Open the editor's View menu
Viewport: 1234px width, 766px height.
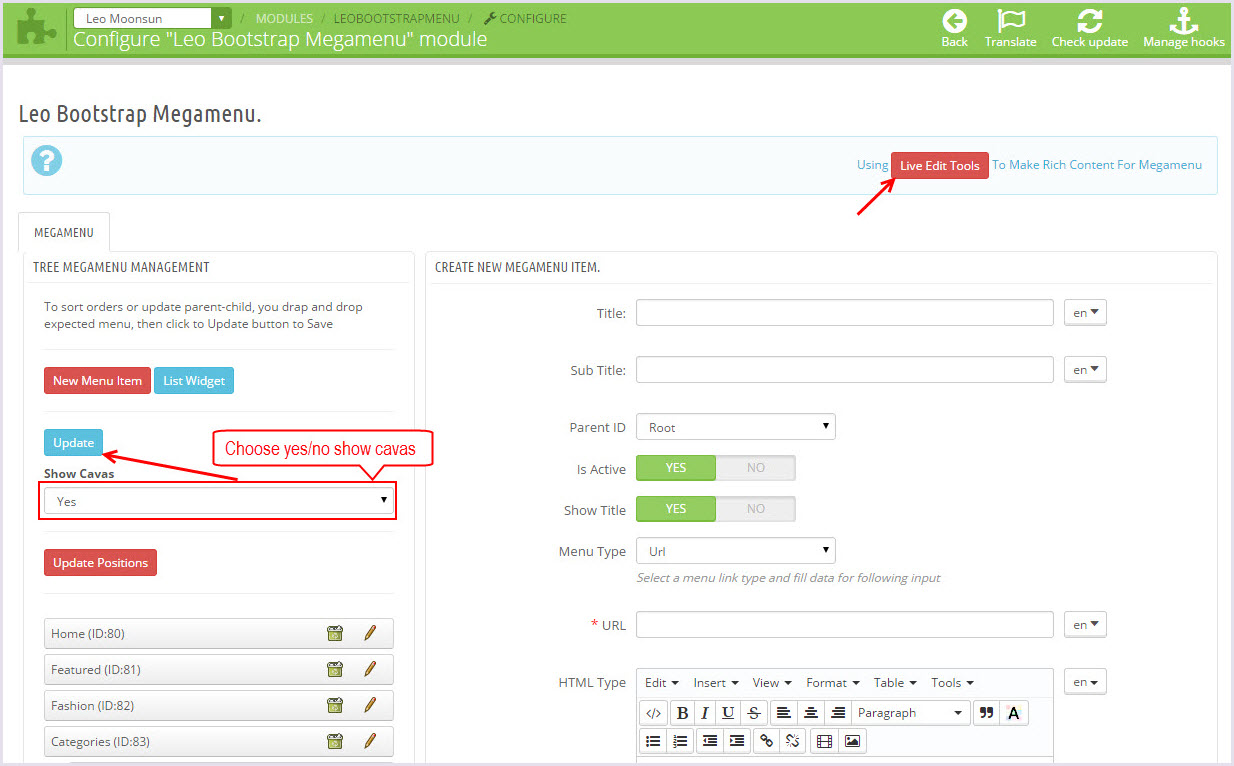(772, 683)
